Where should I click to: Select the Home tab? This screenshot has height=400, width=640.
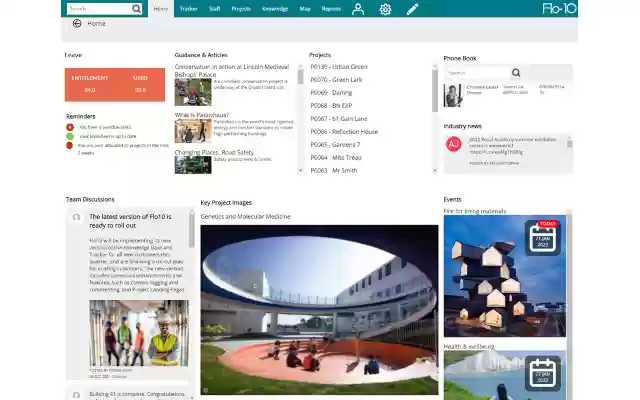point(161,9)
